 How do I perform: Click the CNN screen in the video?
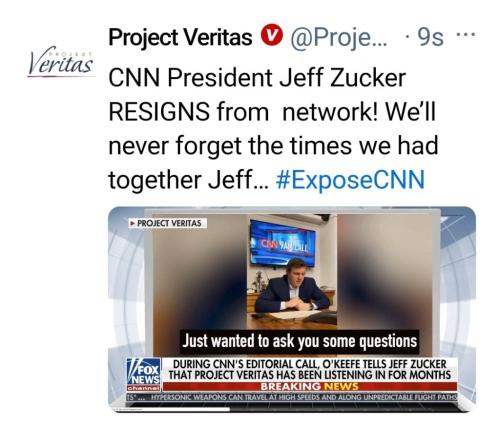click(x=283, y=243)
